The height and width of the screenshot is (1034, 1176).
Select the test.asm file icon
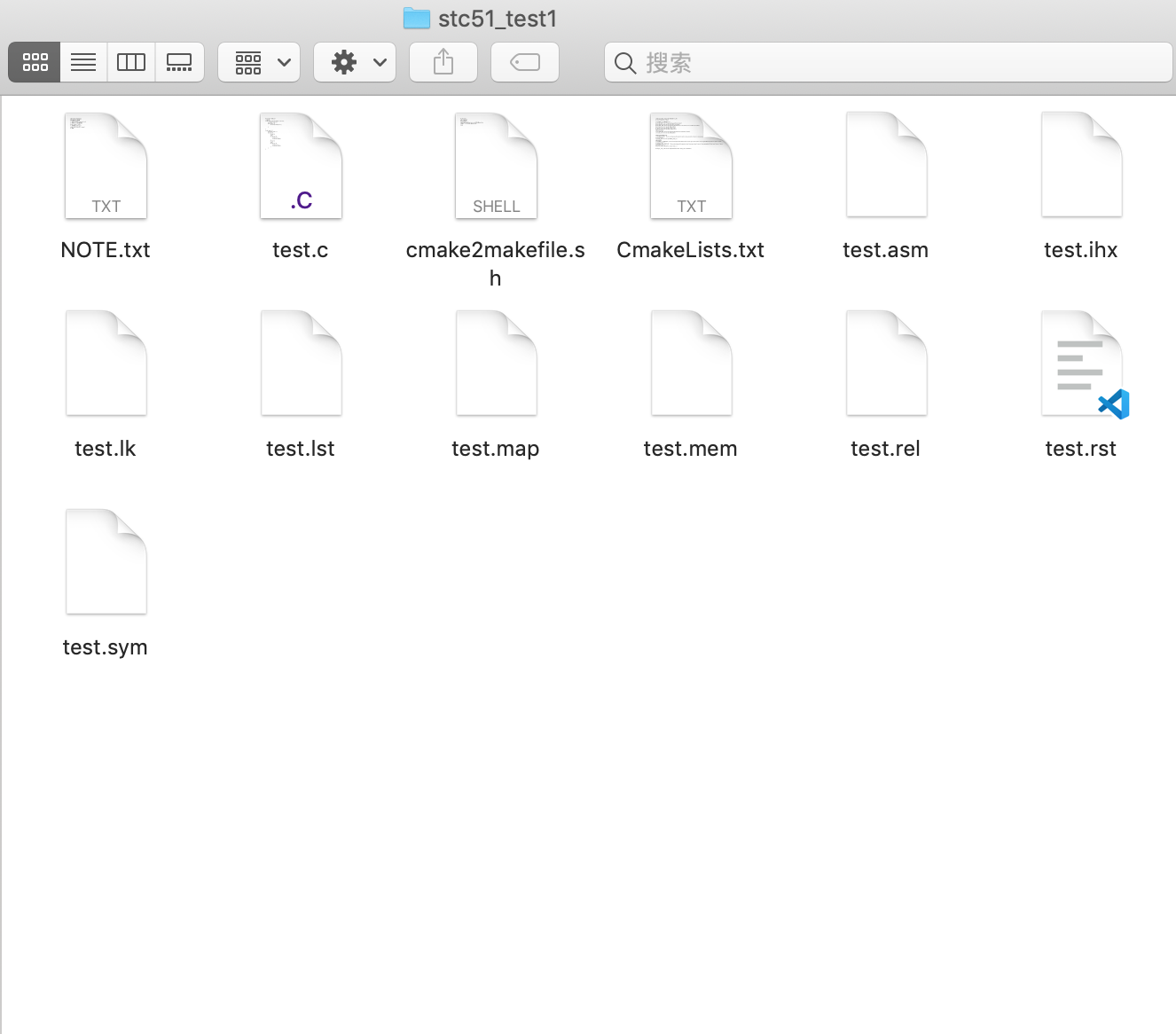[x=886, y=165]
